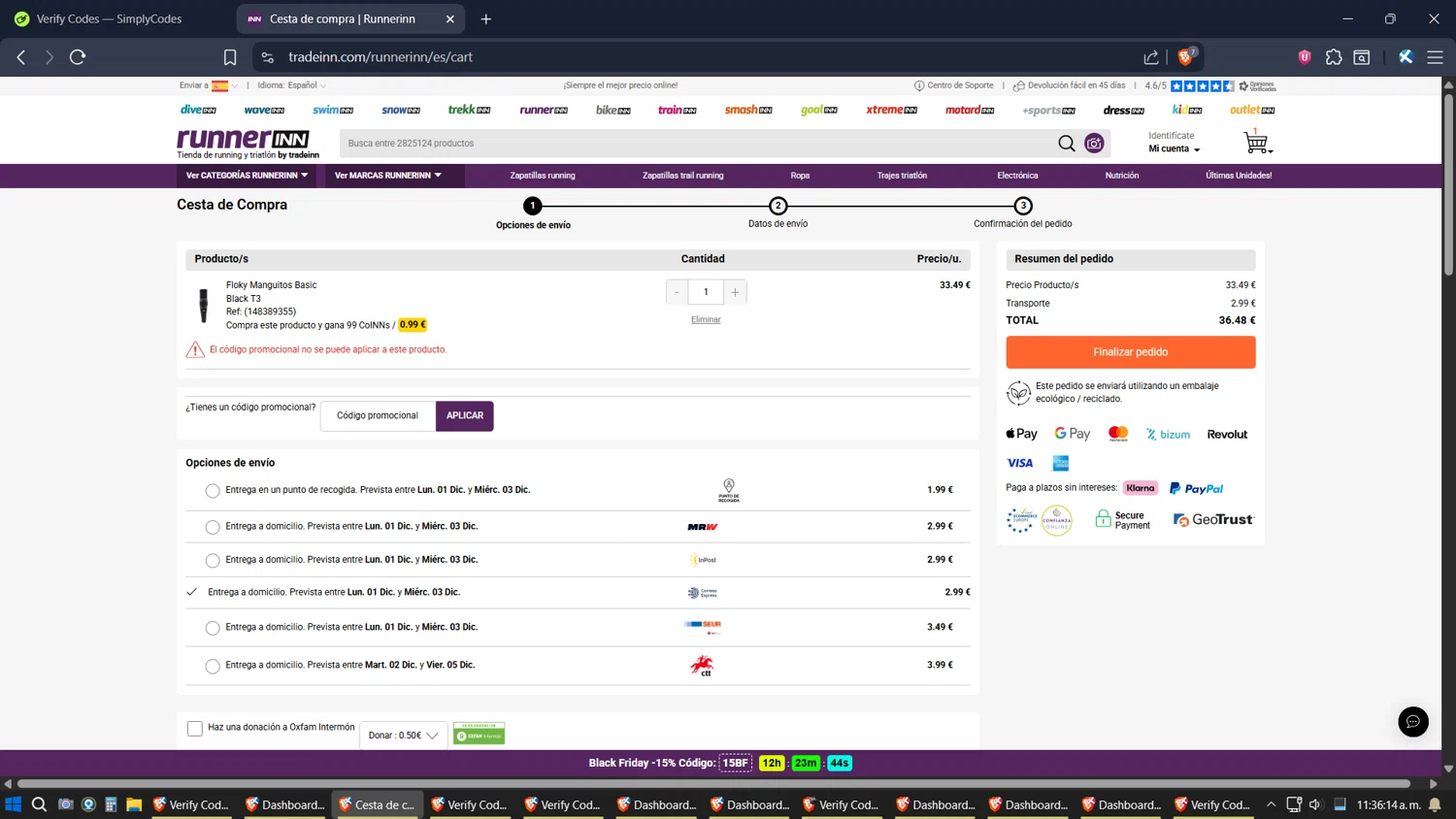
Task: Select Correos Express checked delivery option
Action: pyautogui.click(x=192, y=592)
